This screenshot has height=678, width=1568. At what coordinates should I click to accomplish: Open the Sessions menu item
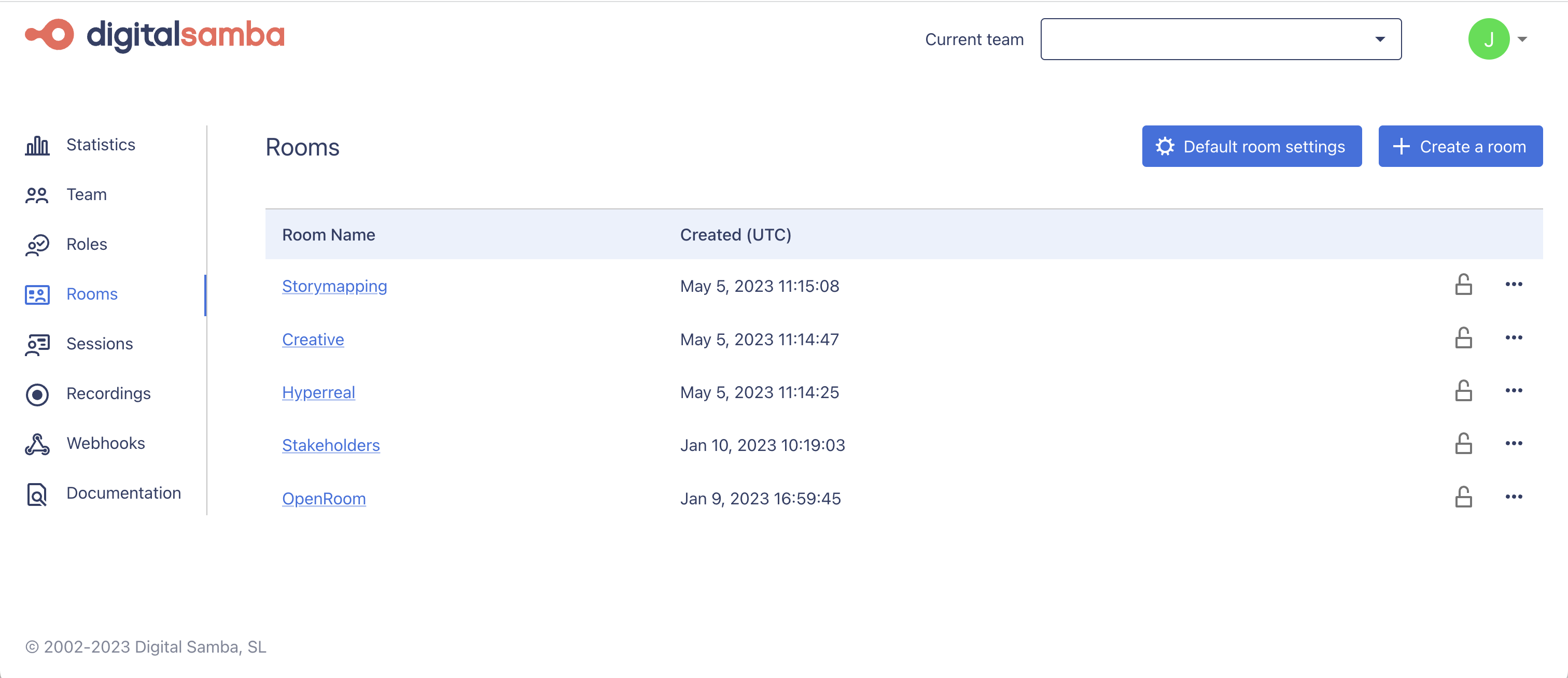99,345
